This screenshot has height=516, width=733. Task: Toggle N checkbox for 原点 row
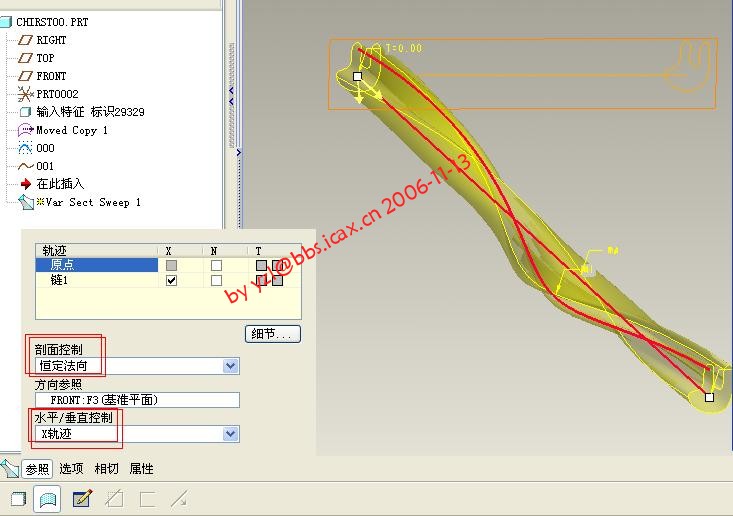(216, 265)
